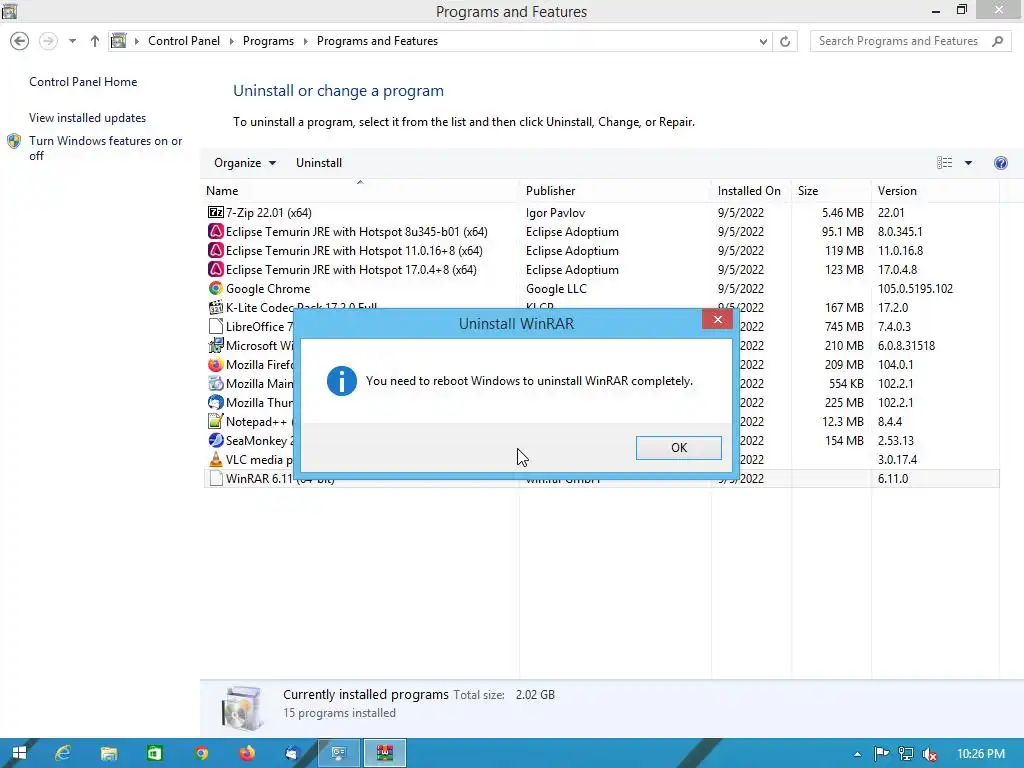Image resolution: width=1024 pixels, height=768 pixels.
Task: Sort by the Installed On column header
Action: (x=751, y=191)
